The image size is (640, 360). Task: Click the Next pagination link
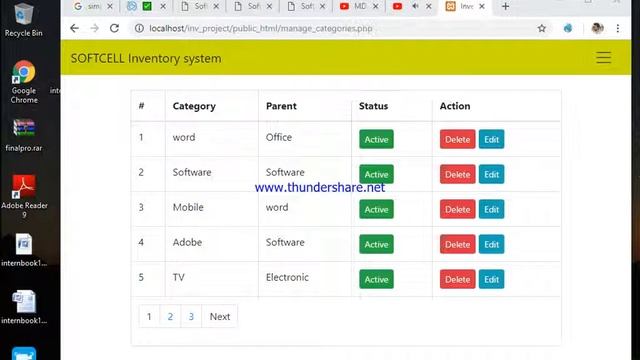coord(220,316)
